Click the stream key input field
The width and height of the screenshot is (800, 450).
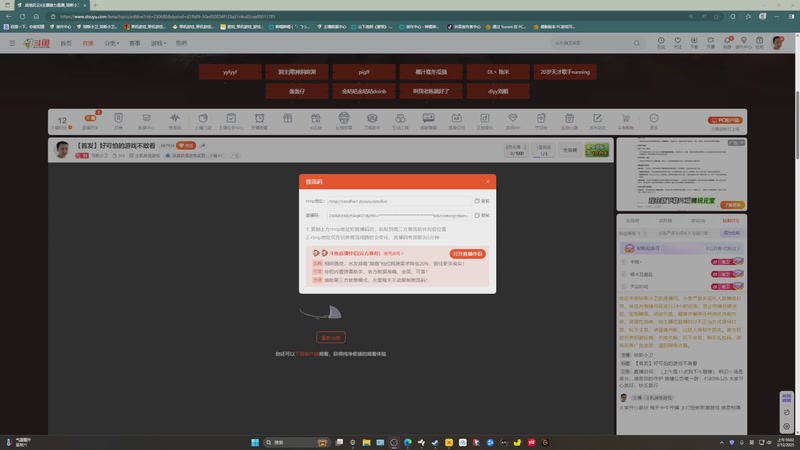pyautogui.click(x=398, y=215)
